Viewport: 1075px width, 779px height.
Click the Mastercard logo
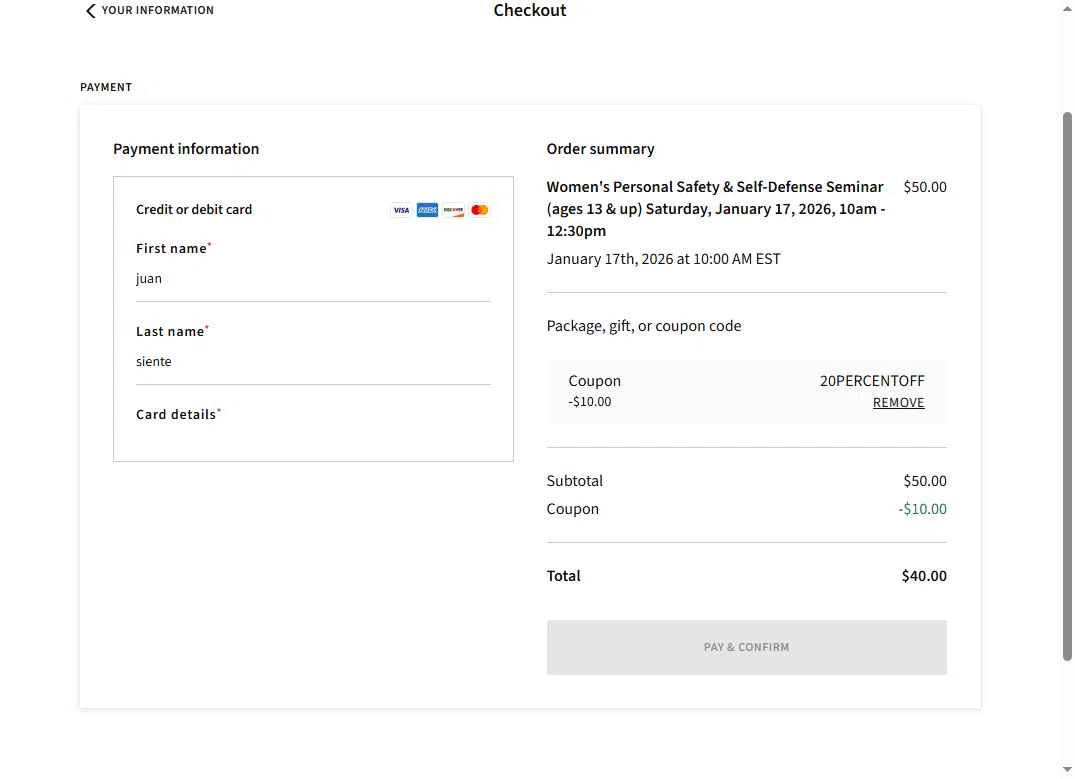480,210
